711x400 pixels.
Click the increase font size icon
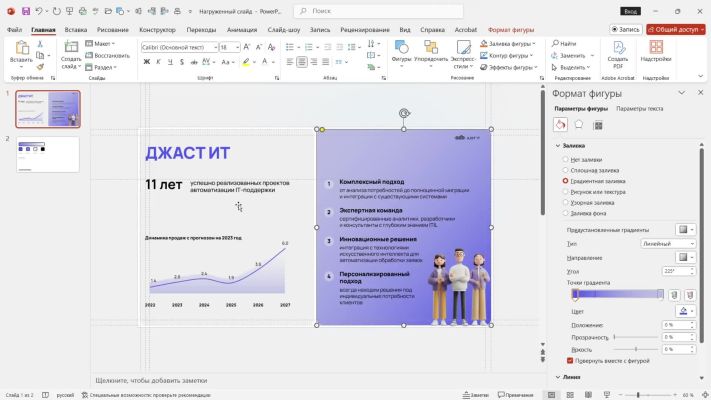coord(247,47)
